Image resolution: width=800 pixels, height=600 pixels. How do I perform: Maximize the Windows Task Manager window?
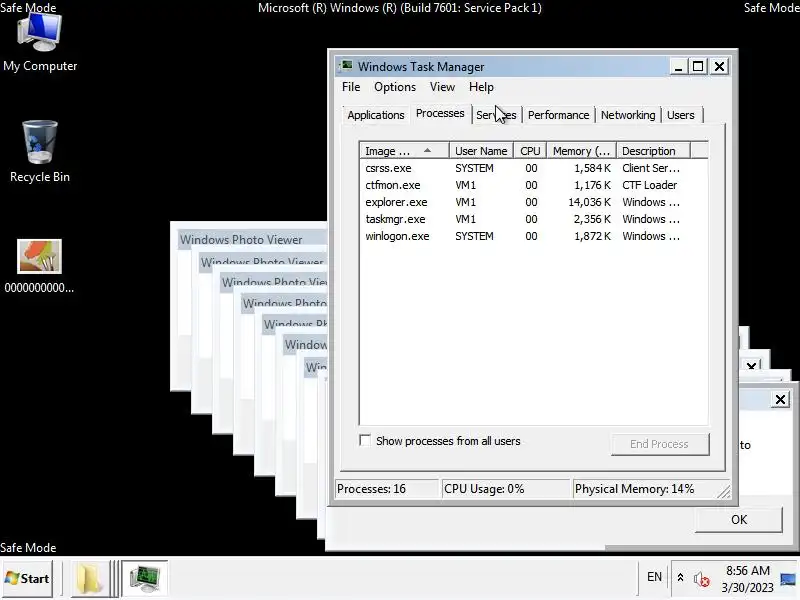(698, 67)
